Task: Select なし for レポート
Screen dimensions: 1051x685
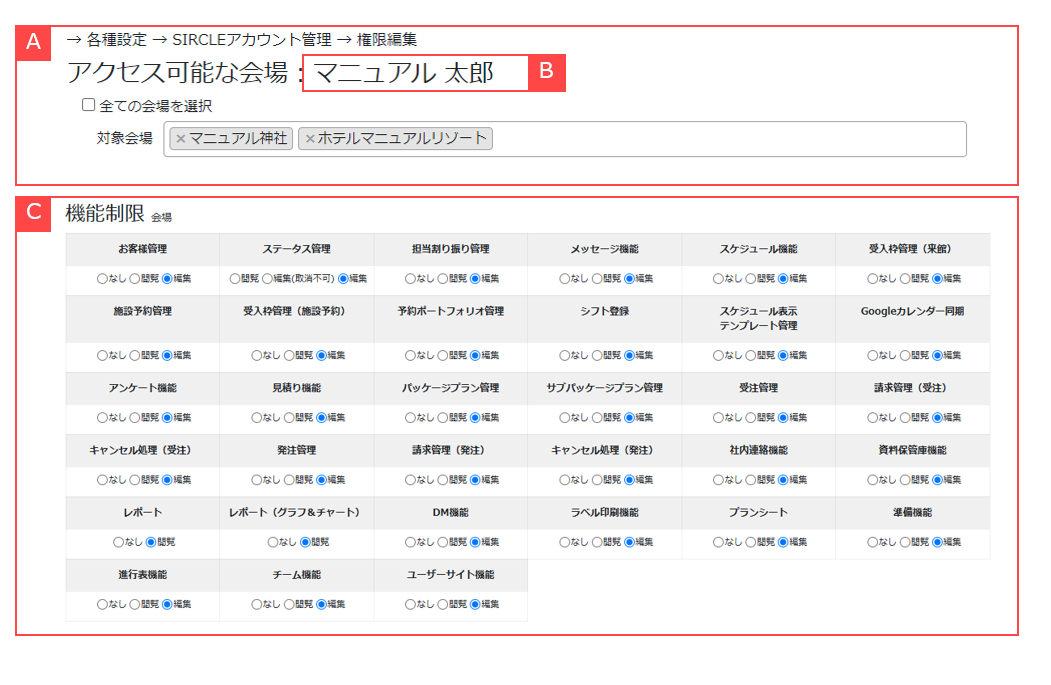Action: pyautogui.click(x=117, y=543)
